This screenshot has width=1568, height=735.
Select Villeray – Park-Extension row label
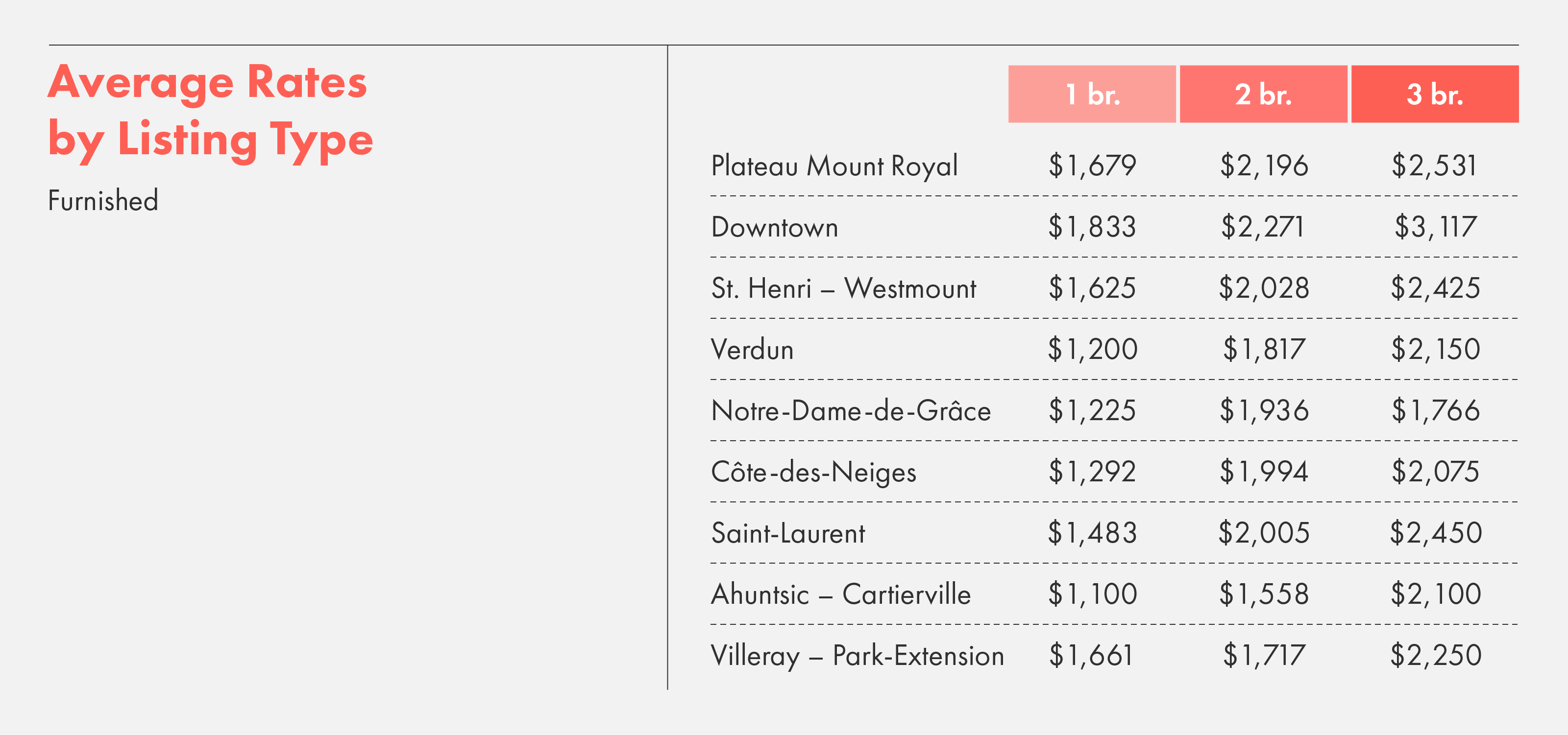pos(857,656)
